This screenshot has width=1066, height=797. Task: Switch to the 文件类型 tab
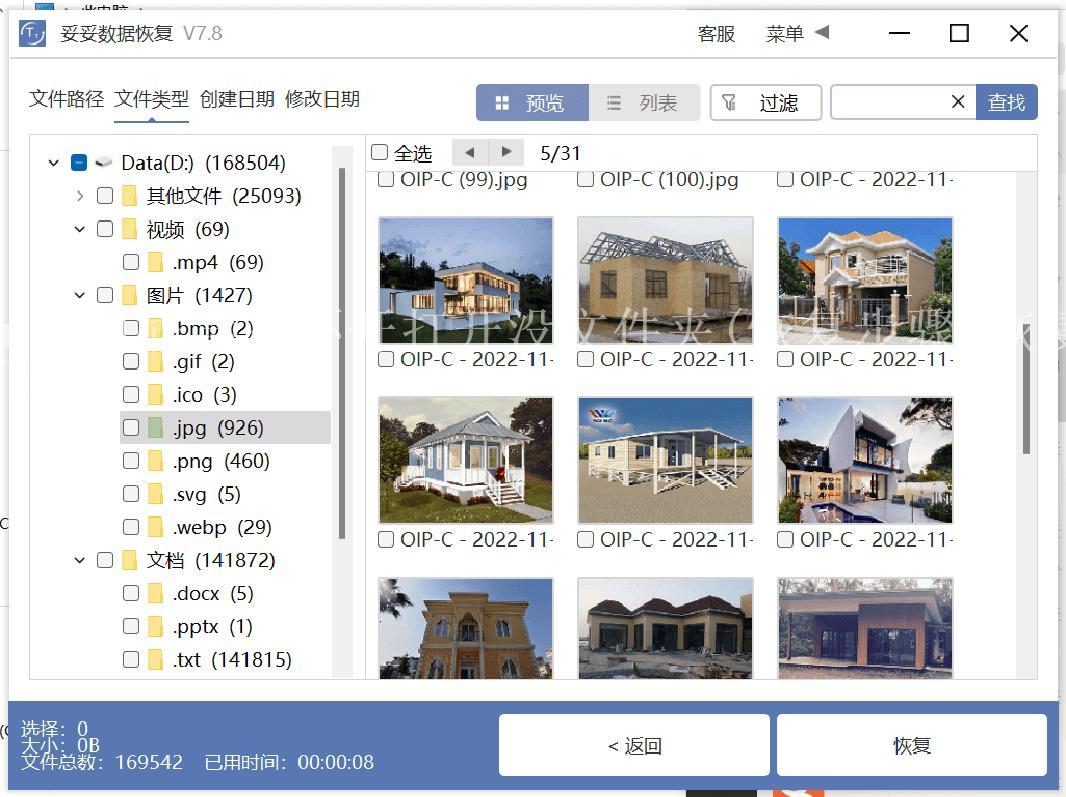tap(151, 99)
